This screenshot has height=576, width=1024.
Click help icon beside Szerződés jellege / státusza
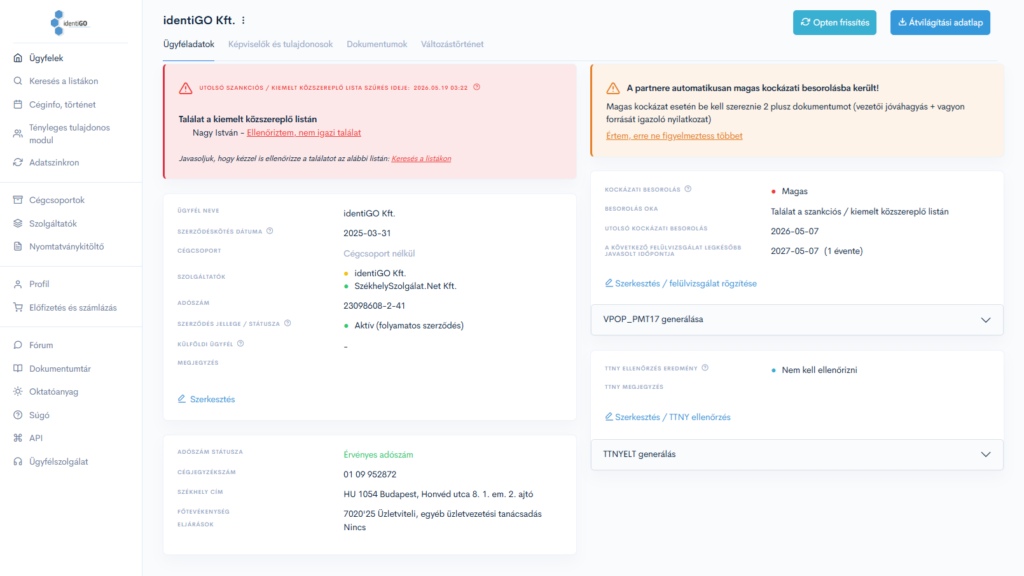(x=287, y=323)
